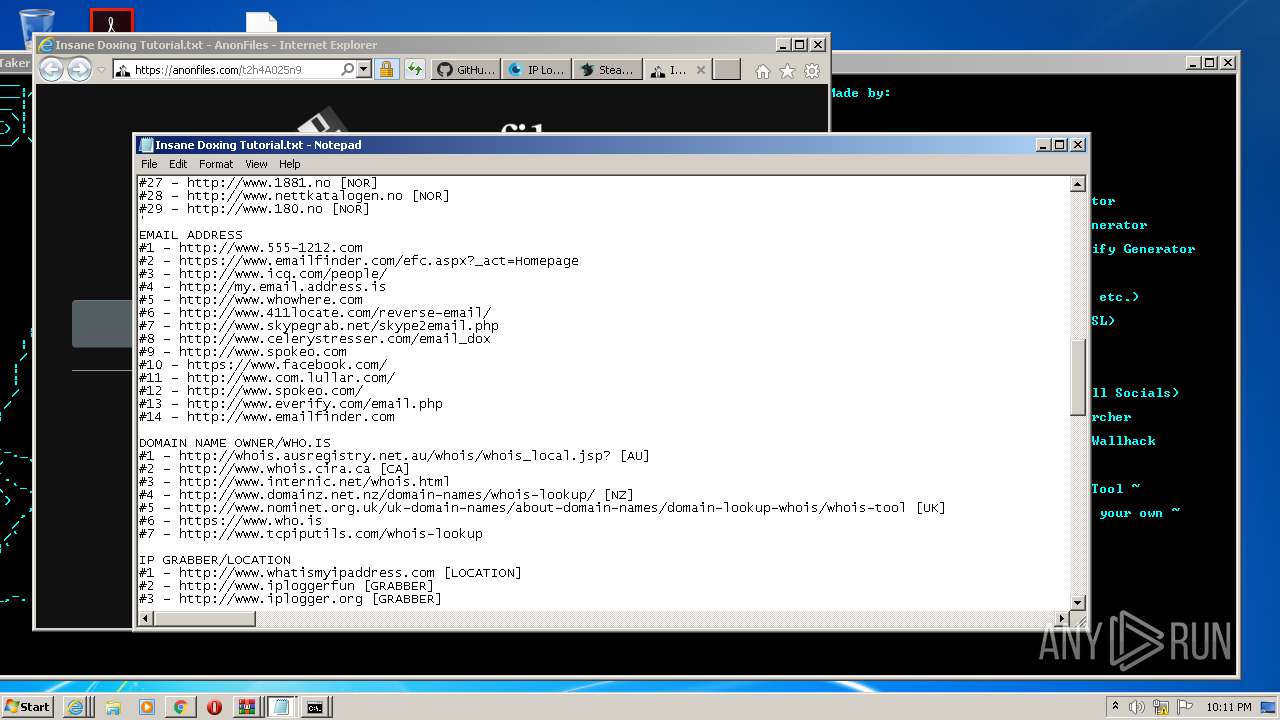Screen dimensions: 1280x720
Task: Open the Windows Start button
Action: (27, 706)
